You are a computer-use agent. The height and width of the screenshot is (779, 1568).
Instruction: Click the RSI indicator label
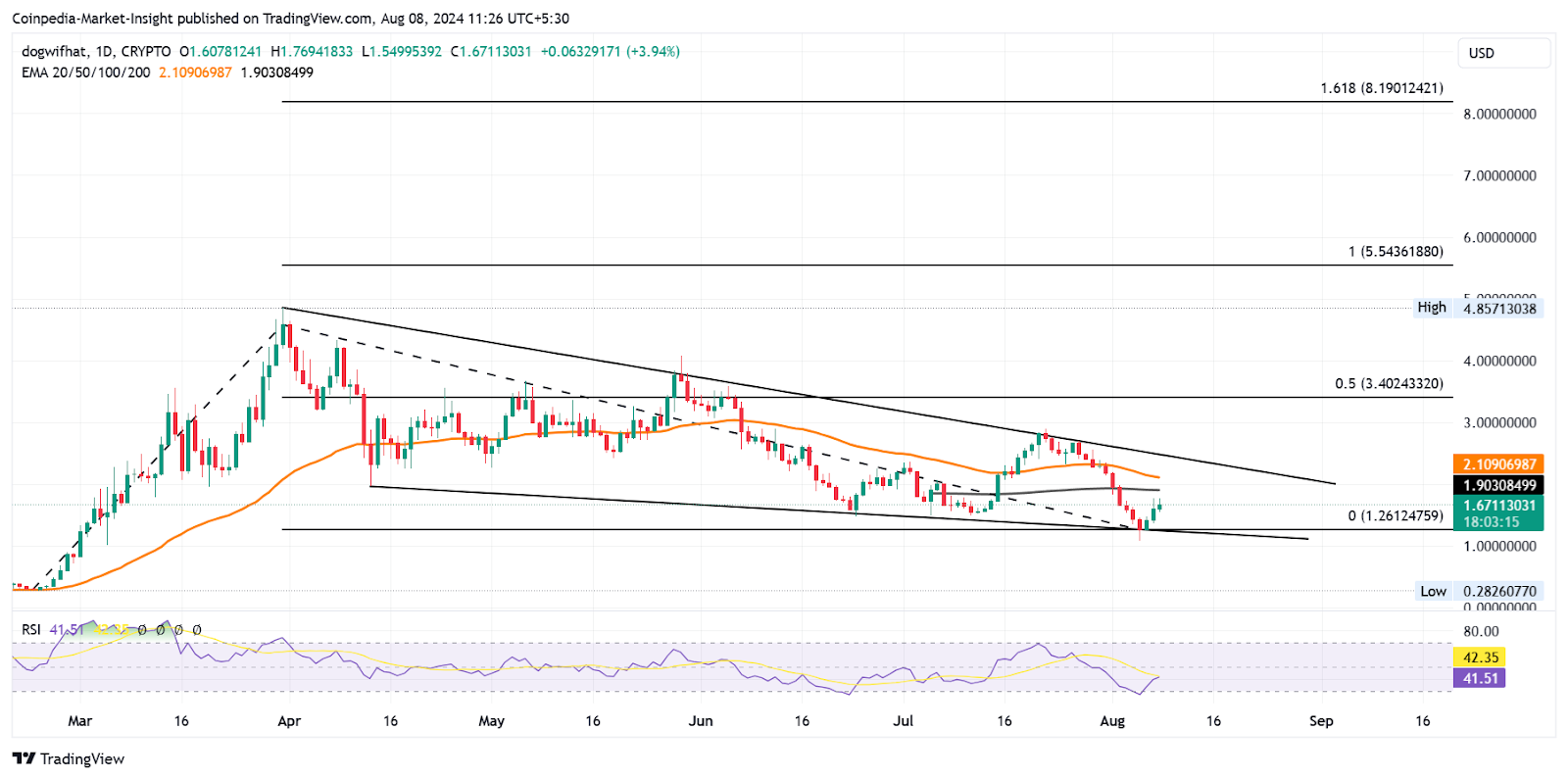coord(31,629)
